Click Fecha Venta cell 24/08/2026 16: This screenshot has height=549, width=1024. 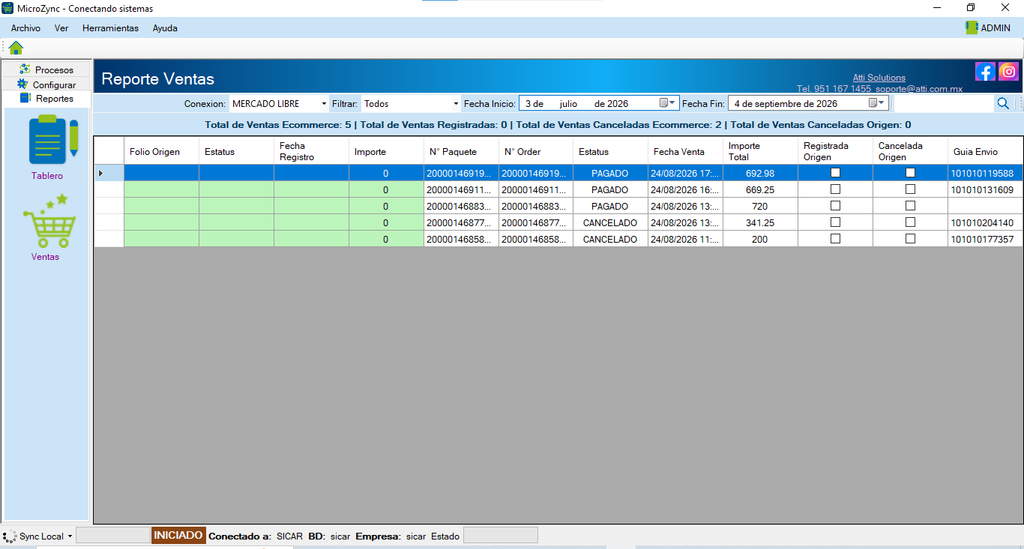pos(686,190)
